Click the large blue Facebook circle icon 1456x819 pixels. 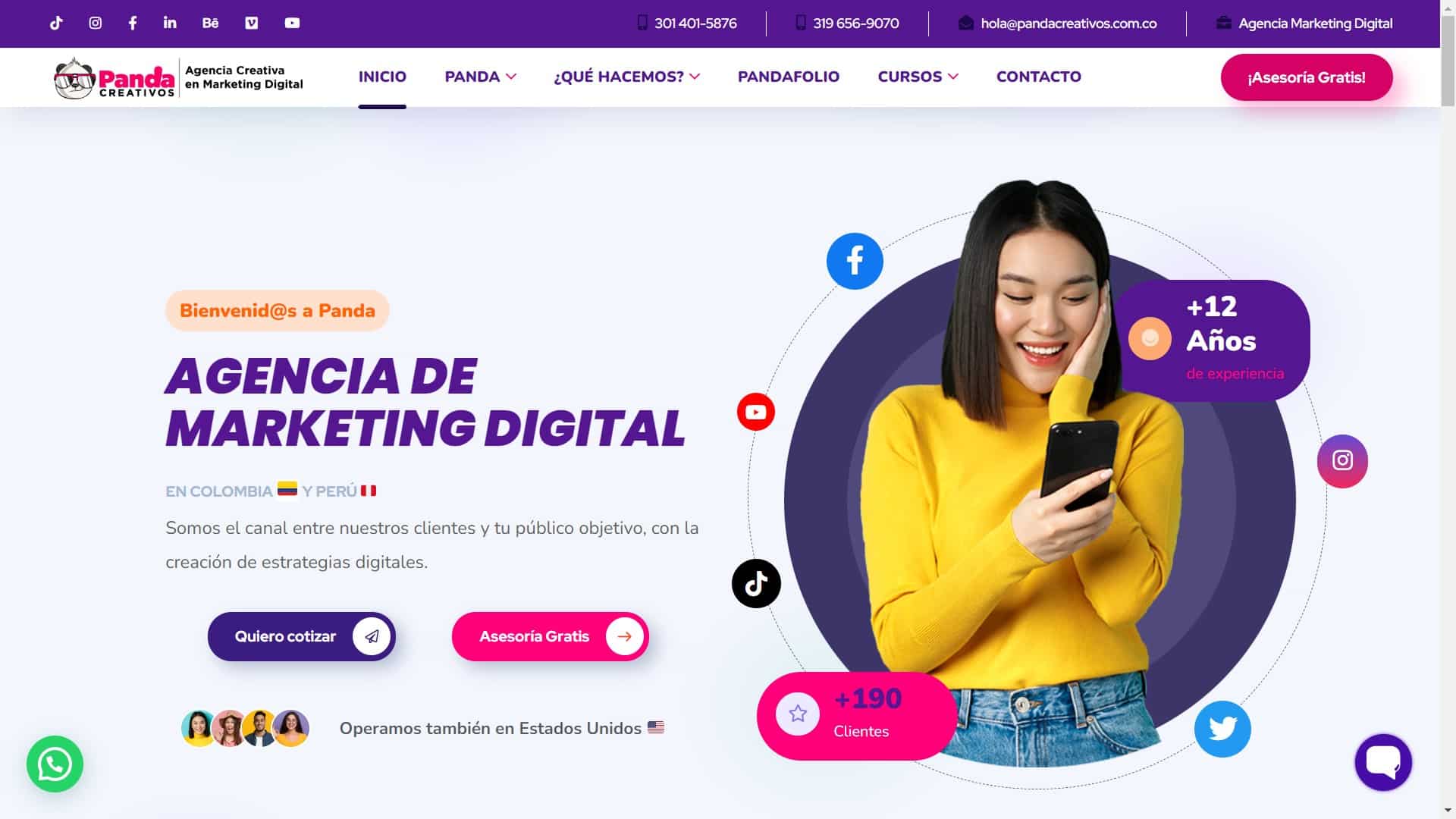pos(855,261)
